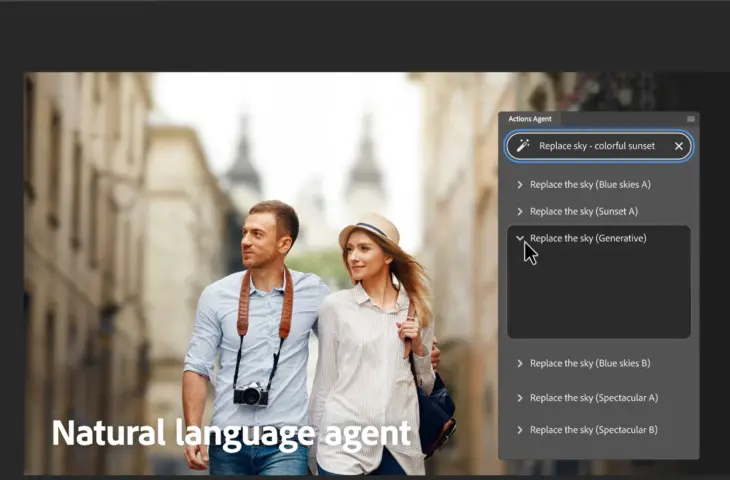Click the empty expanded Generative content area
This screenshot has width=730, height=480.
[598, 295]
